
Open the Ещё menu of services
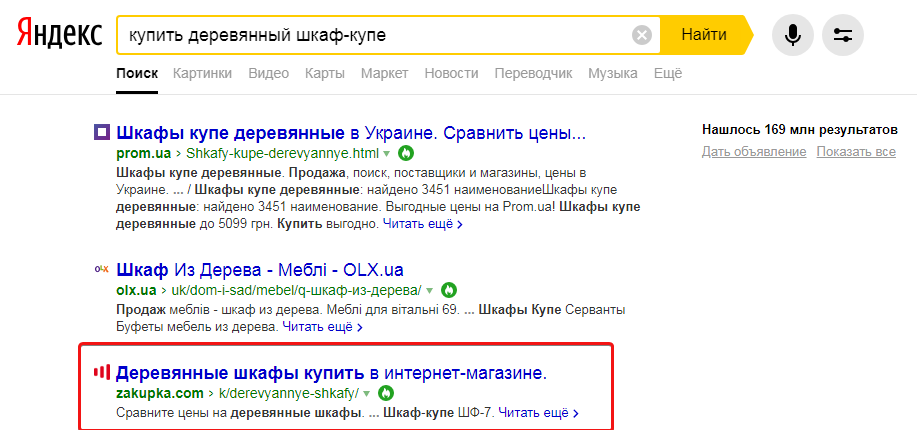tap(668, 74)
